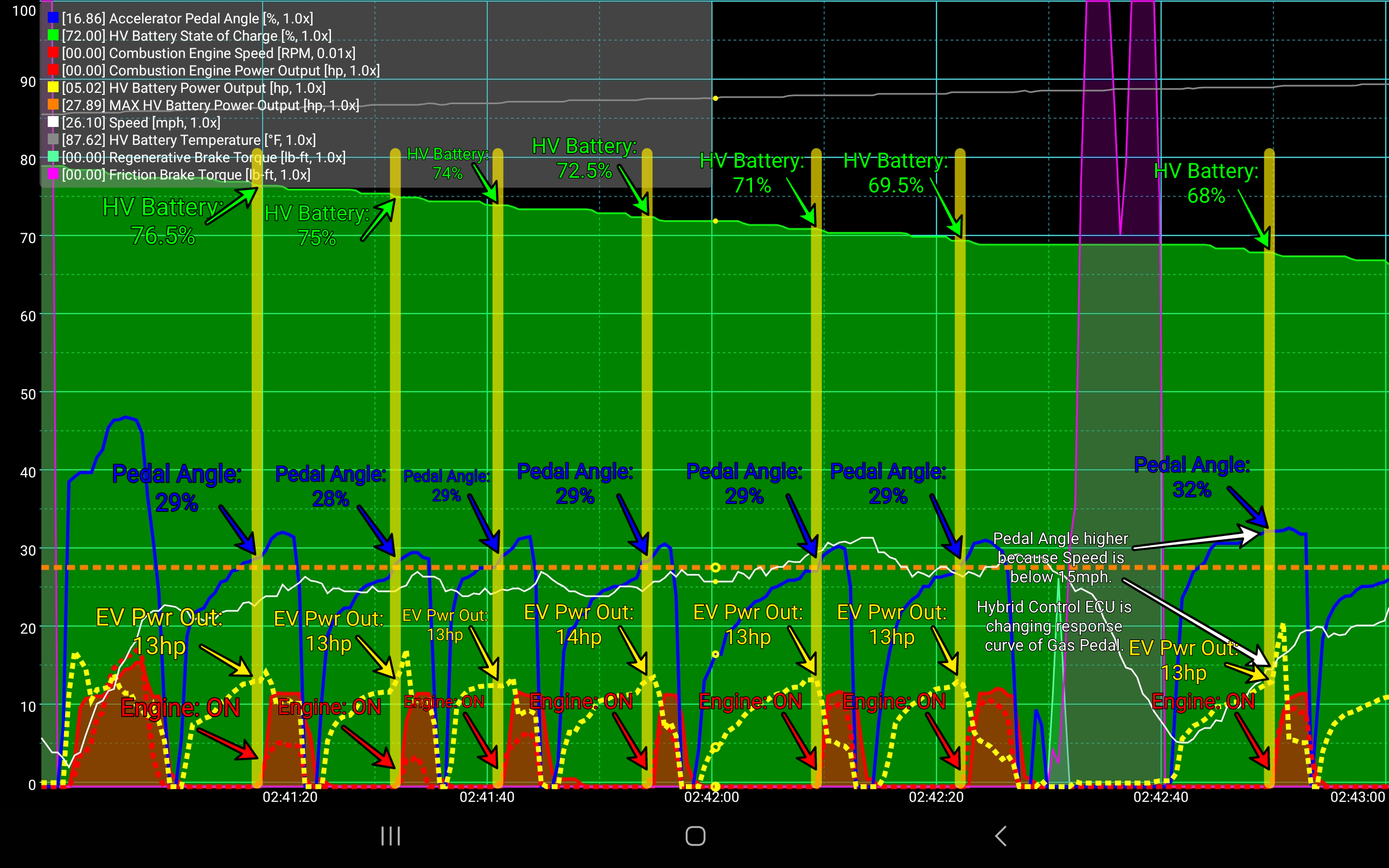Click the magenta Friction Brake Torque swatch

[53, 175]
